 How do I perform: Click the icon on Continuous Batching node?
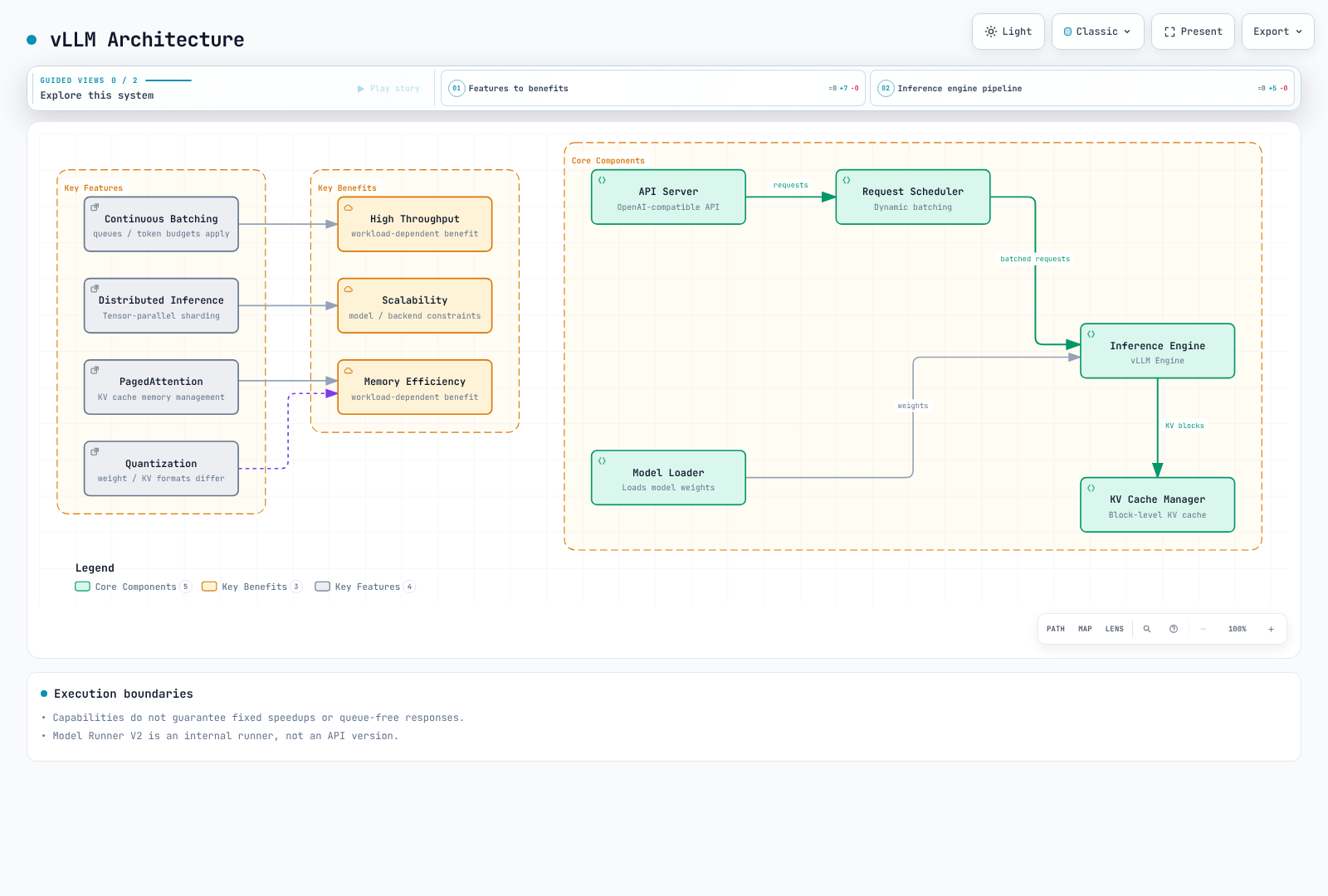click(95, 207)
